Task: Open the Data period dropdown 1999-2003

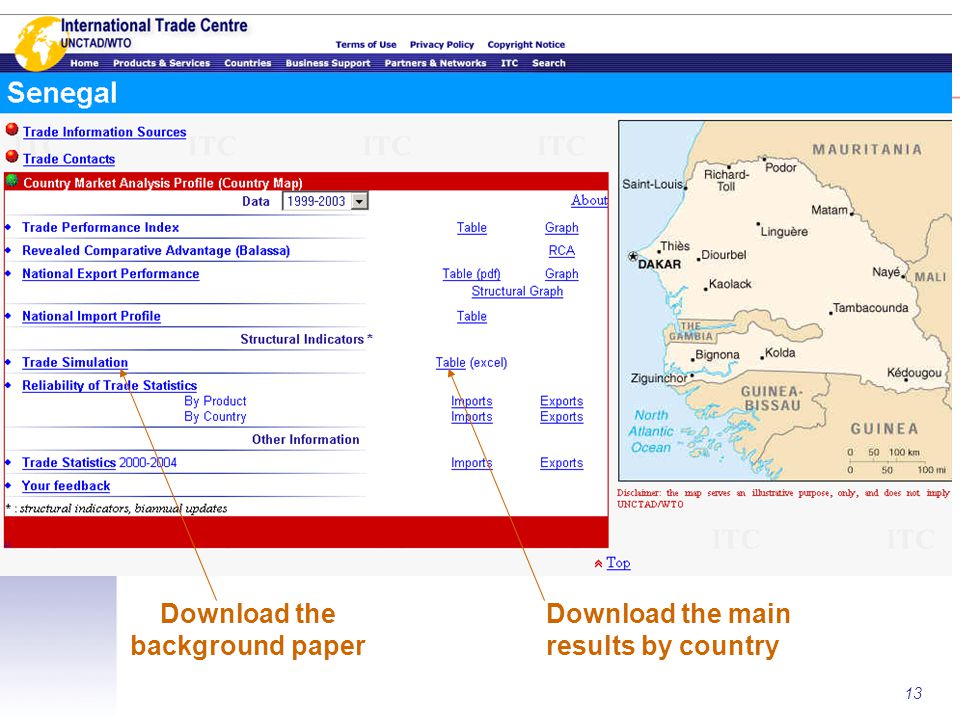Action: click(325, 201)
